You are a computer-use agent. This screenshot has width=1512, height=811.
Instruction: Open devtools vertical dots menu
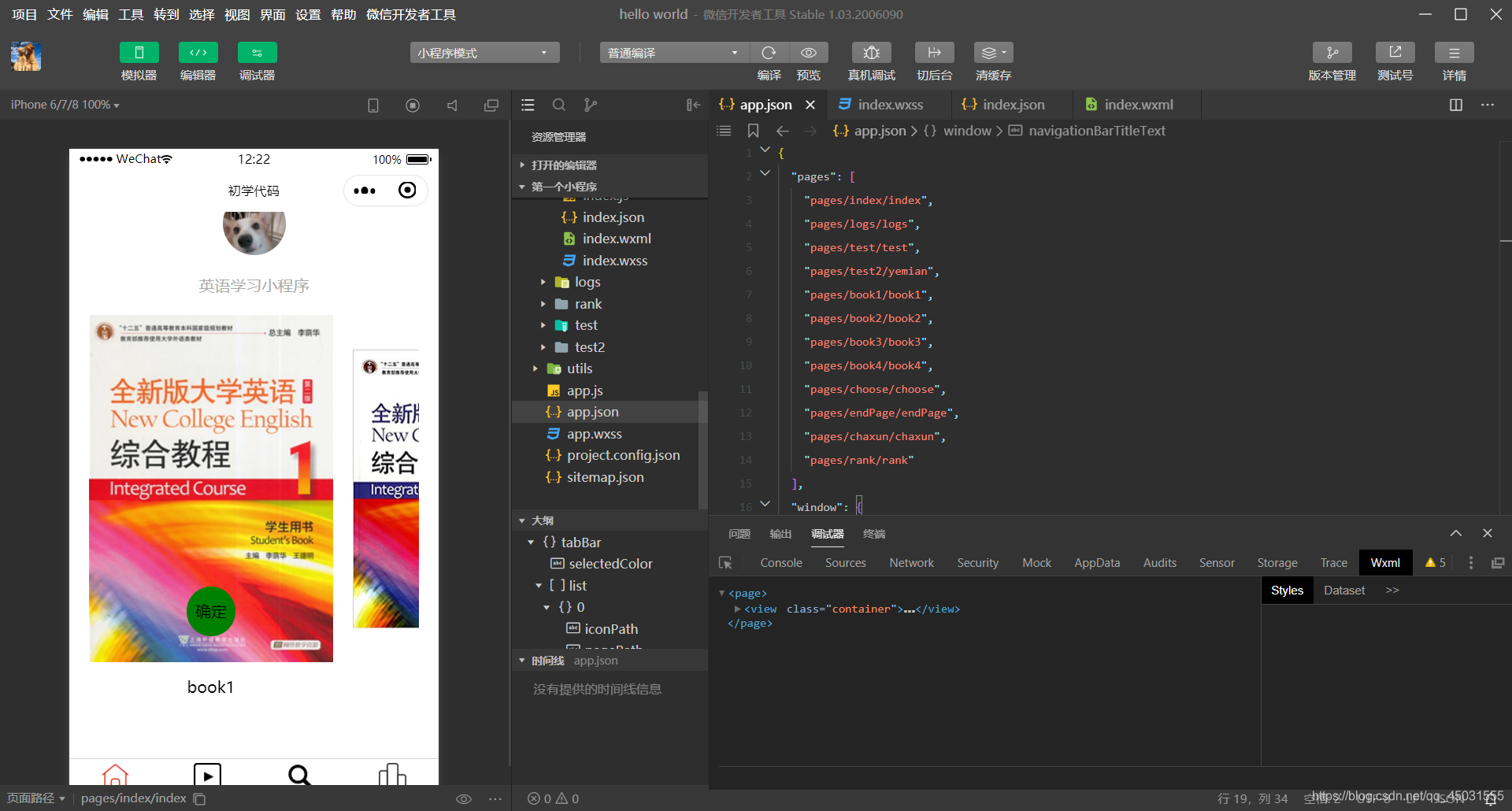point(1471,563)
